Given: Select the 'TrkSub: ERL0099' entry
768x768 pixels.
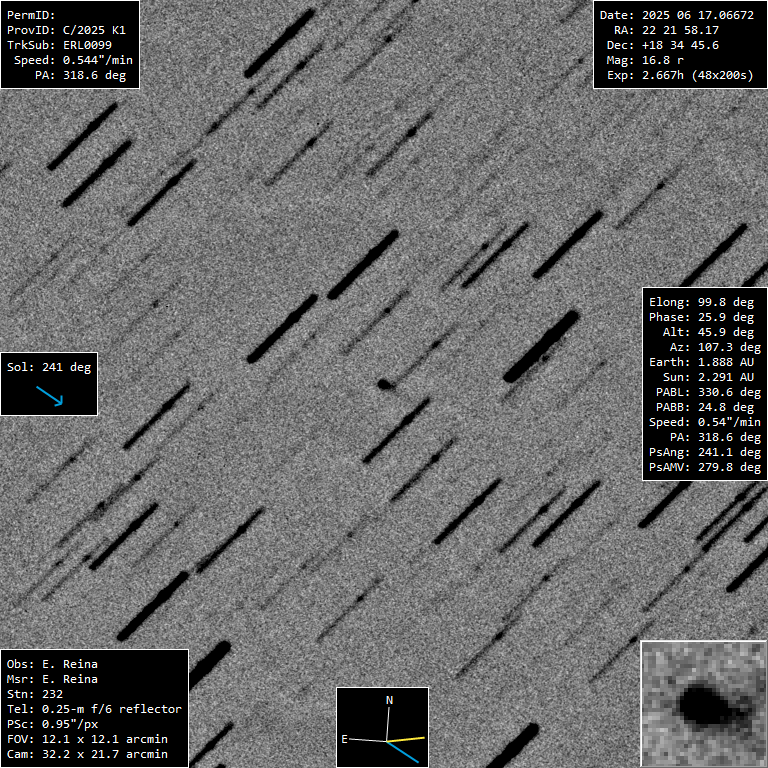Looking at the screenshot, I should click(x=59, y=45).
